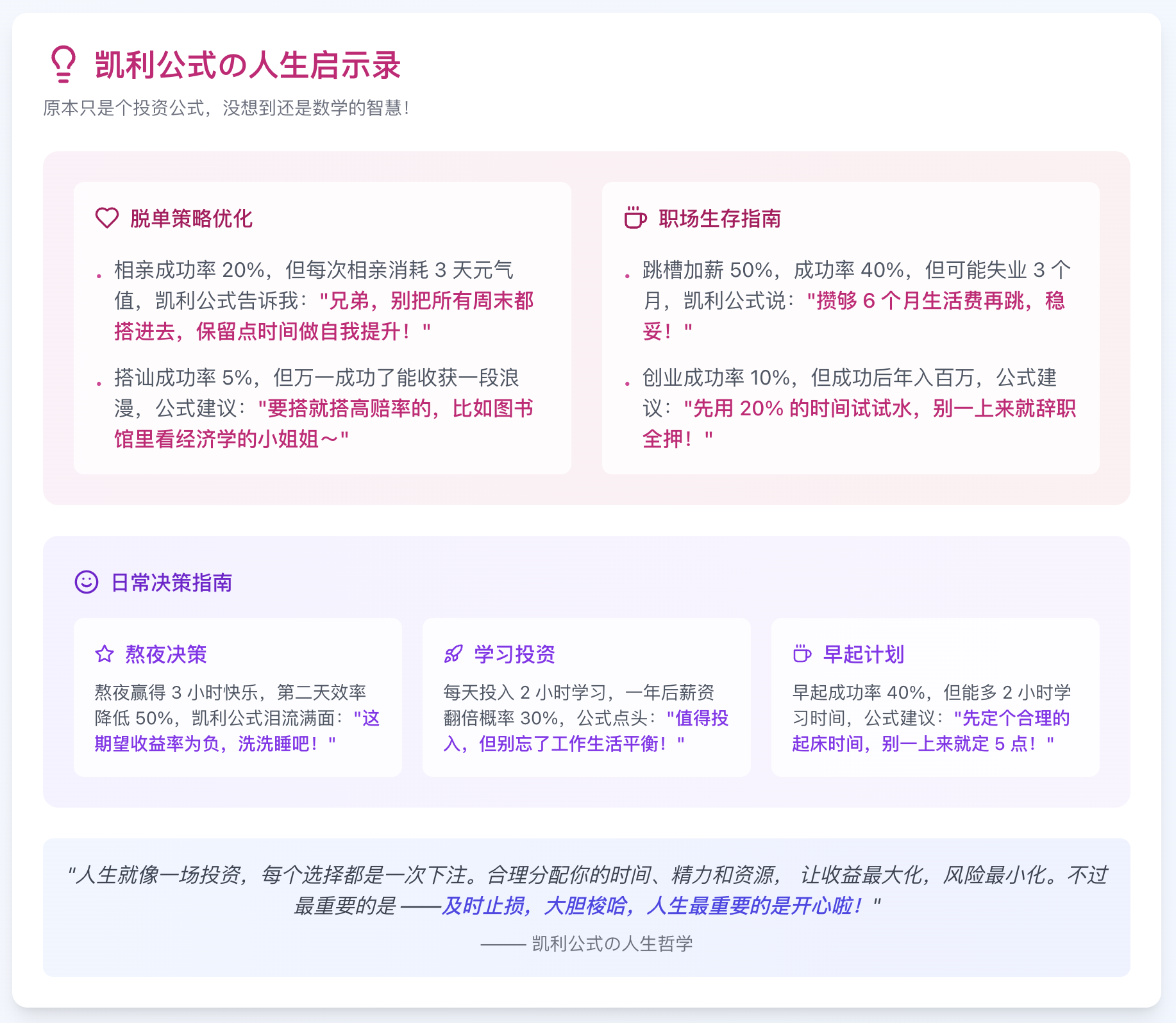Click the lightbulb icon beside the main title

coord(63,64)
